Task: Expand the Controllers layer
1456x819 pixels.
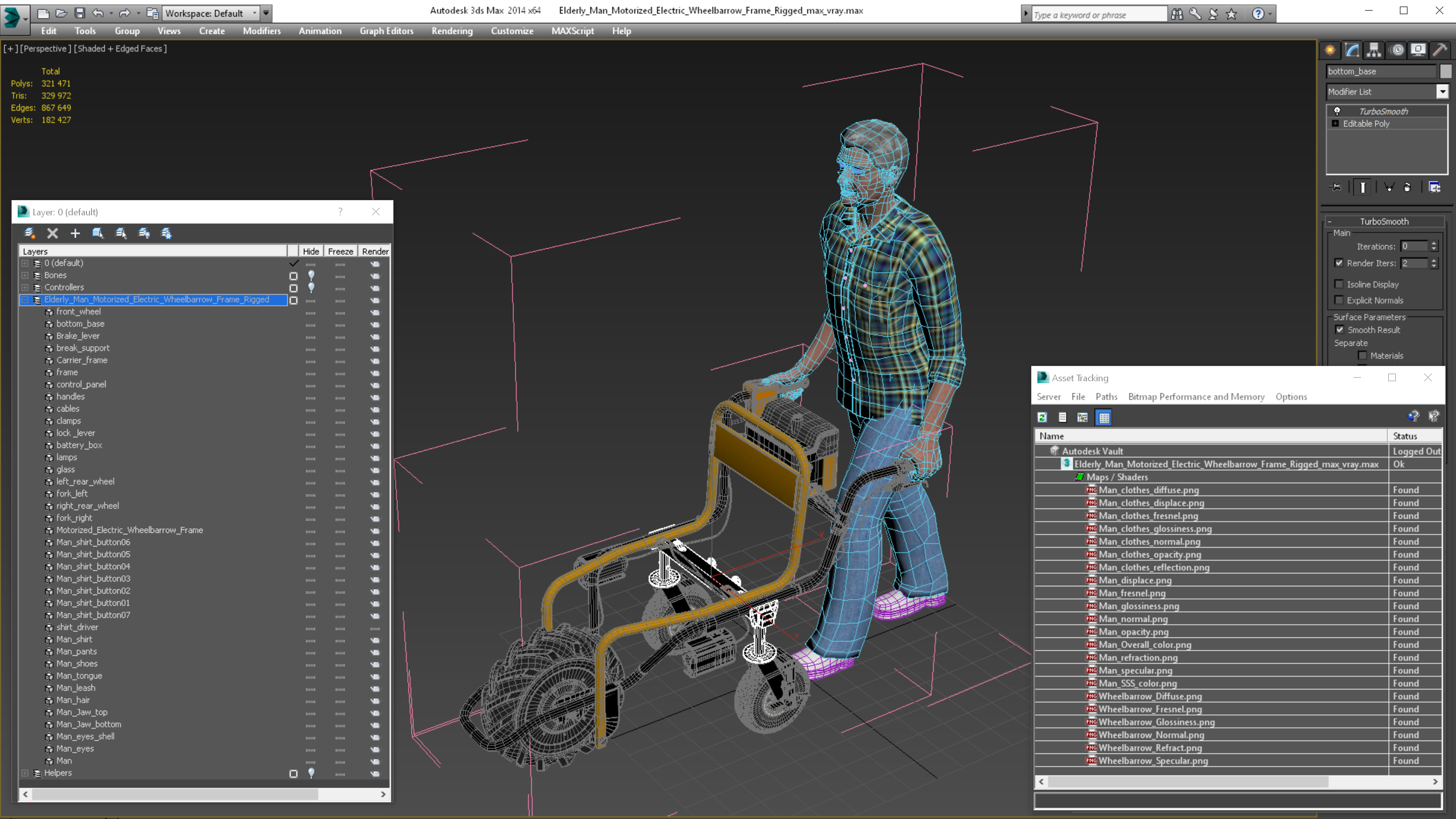Action: tap(25, 288)
